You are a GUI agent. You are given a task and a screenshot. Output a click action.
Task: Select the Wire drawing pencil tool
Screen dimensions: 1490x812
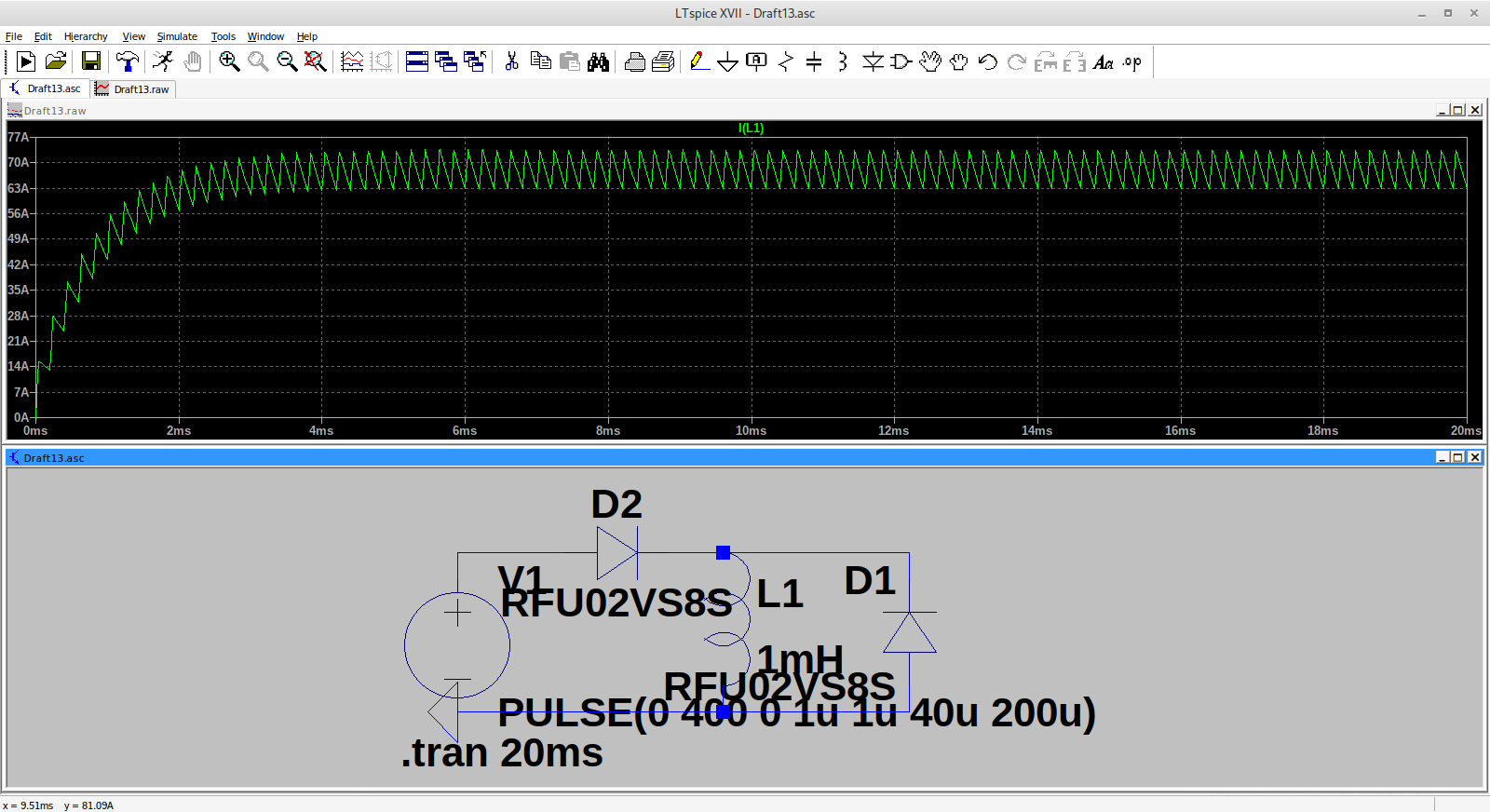point(699,61)
